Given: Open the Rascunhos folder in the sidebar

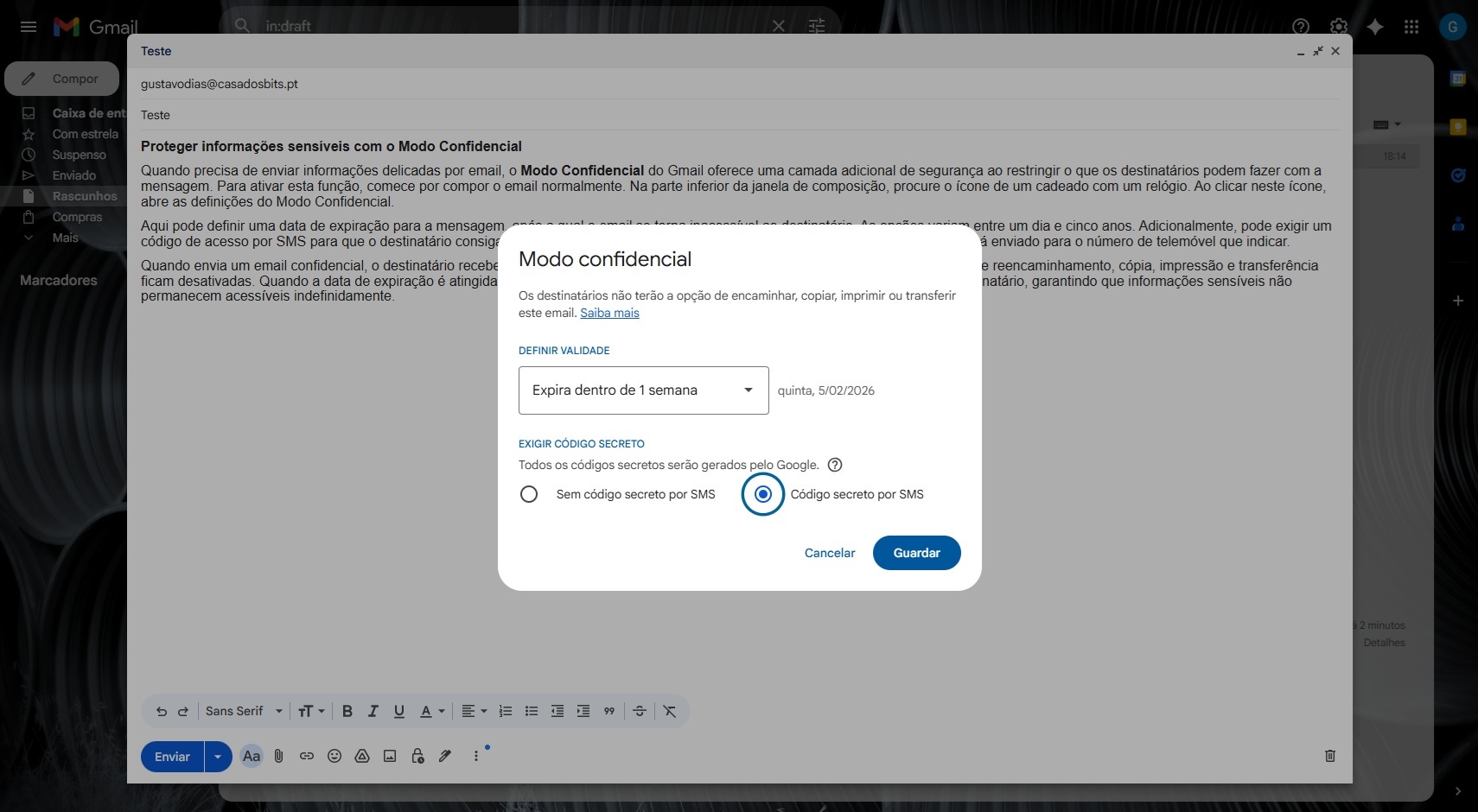Looking at the screenshot, I should 84,196.
